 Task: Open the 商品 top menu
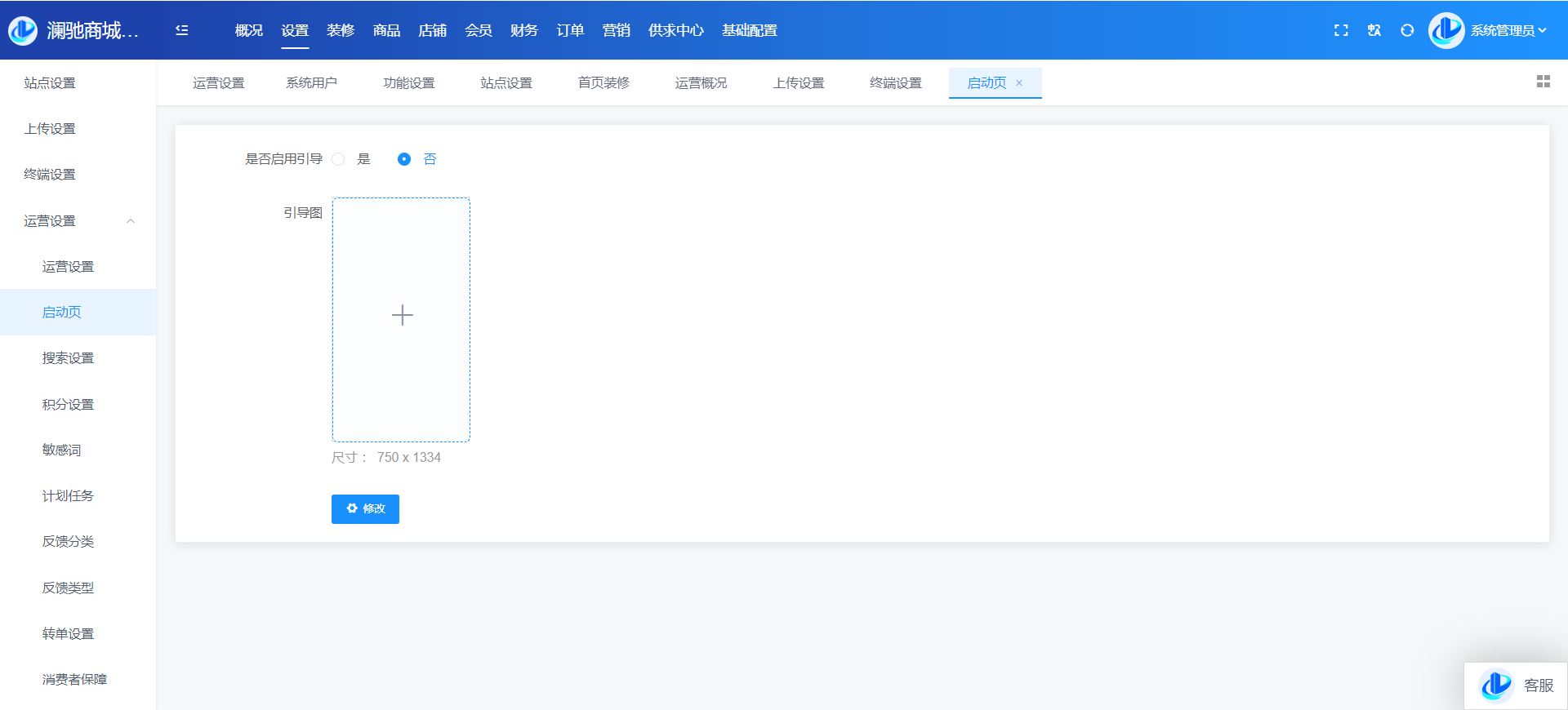click(386, 30)
